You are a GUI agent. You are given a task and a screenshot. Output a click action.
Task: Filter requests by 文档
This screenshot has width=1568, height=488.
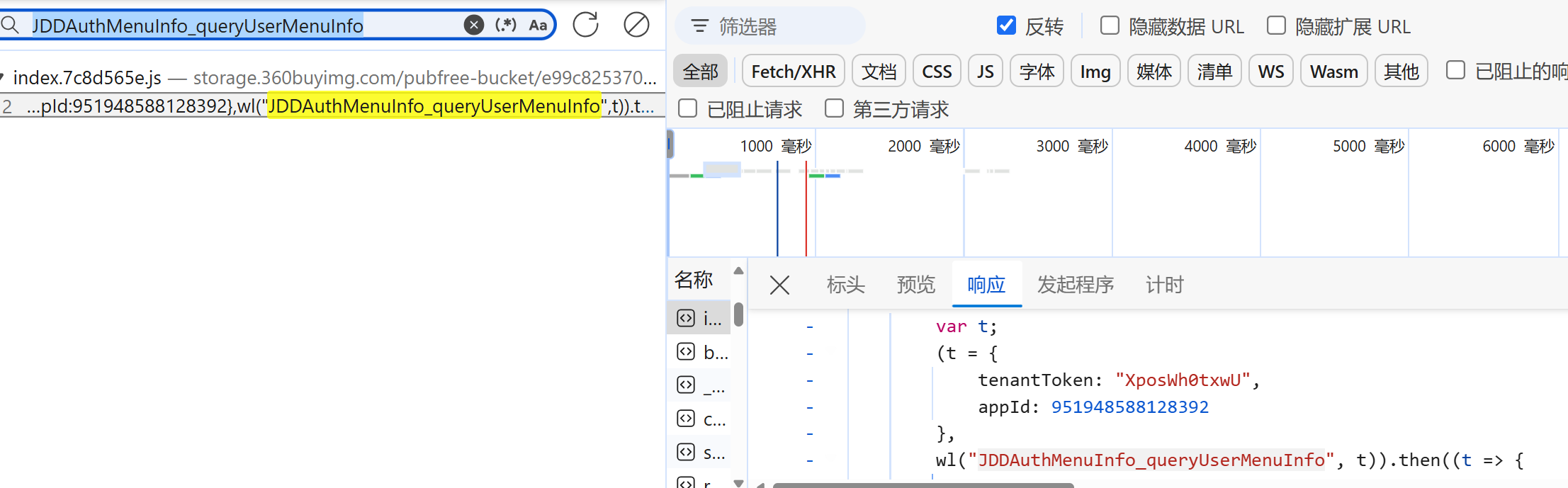(x=879, y=72)
